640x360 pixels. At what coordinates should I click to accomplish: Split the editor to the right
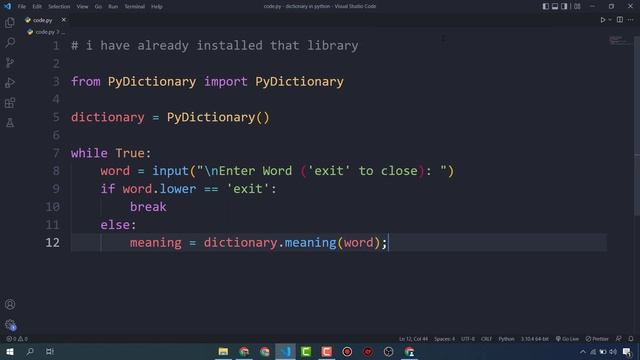620,20
